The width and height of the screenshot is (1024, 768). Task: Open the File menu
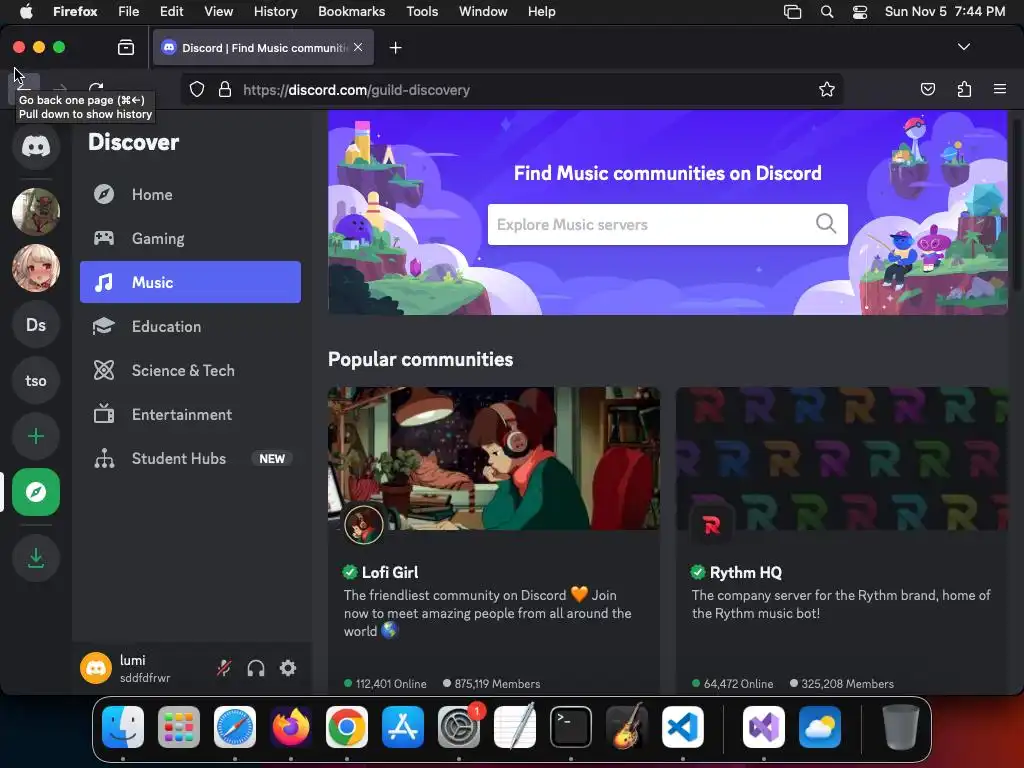click(x=129, y=11)
